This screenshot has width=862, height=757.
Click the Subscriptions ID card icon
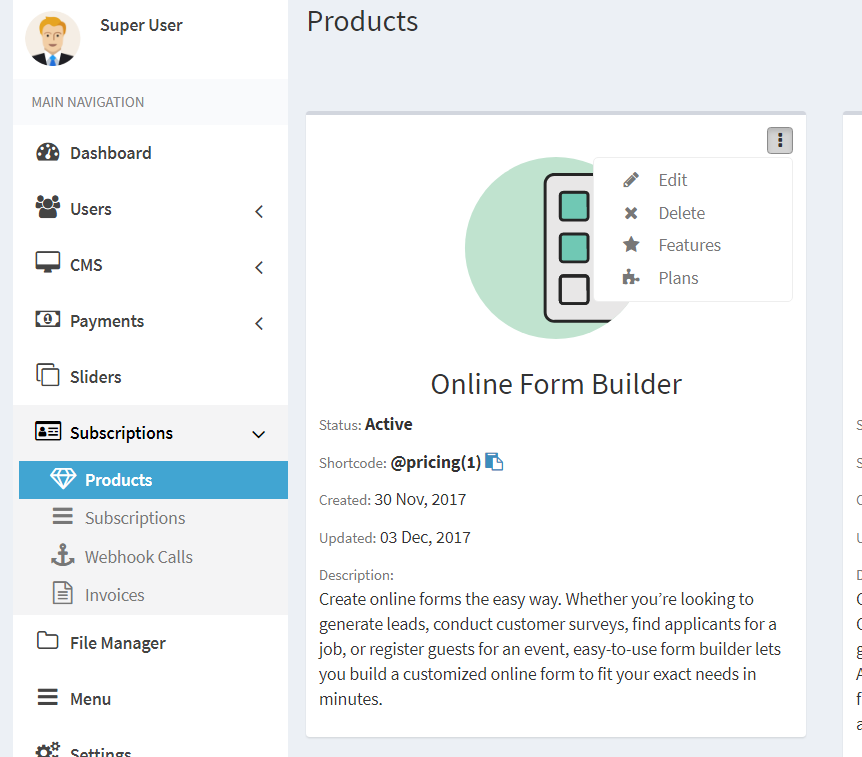pos(48,431)
